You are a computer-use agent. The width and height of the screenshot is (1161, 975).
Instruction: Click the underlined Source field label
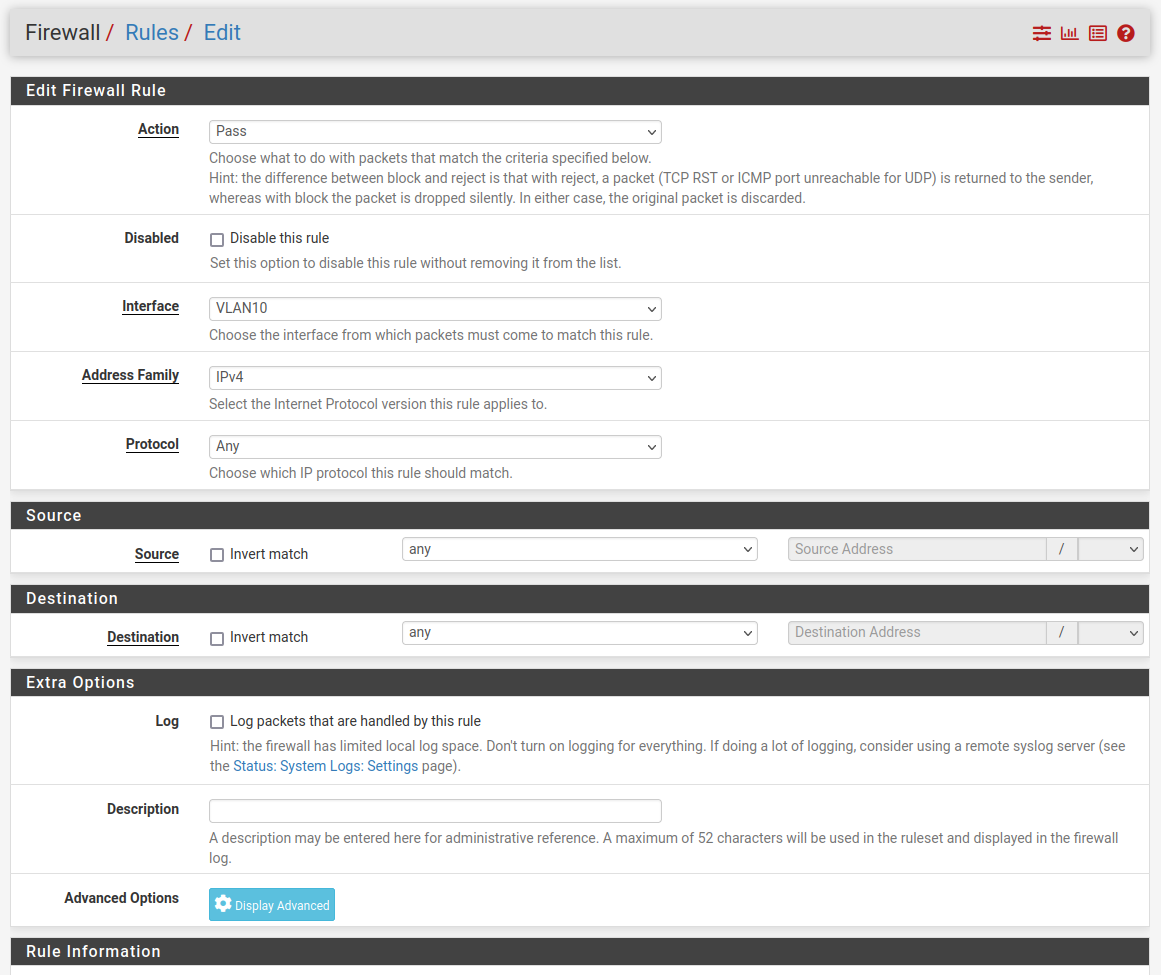tap(157, 554)
